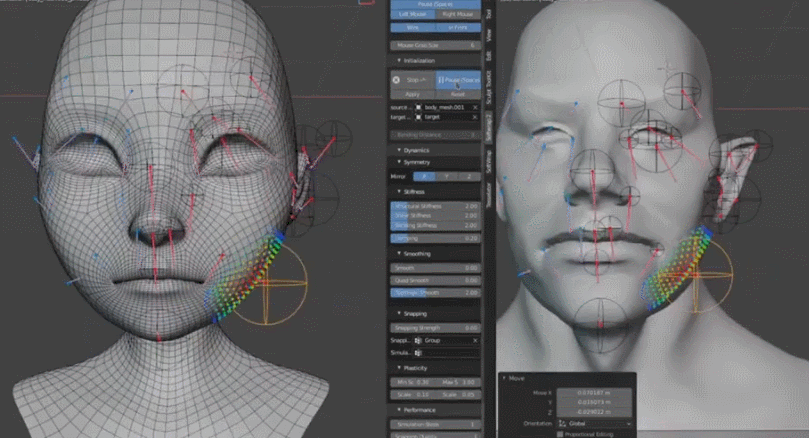Click the Pause (Space) button beside Stop

click(458, 80)
